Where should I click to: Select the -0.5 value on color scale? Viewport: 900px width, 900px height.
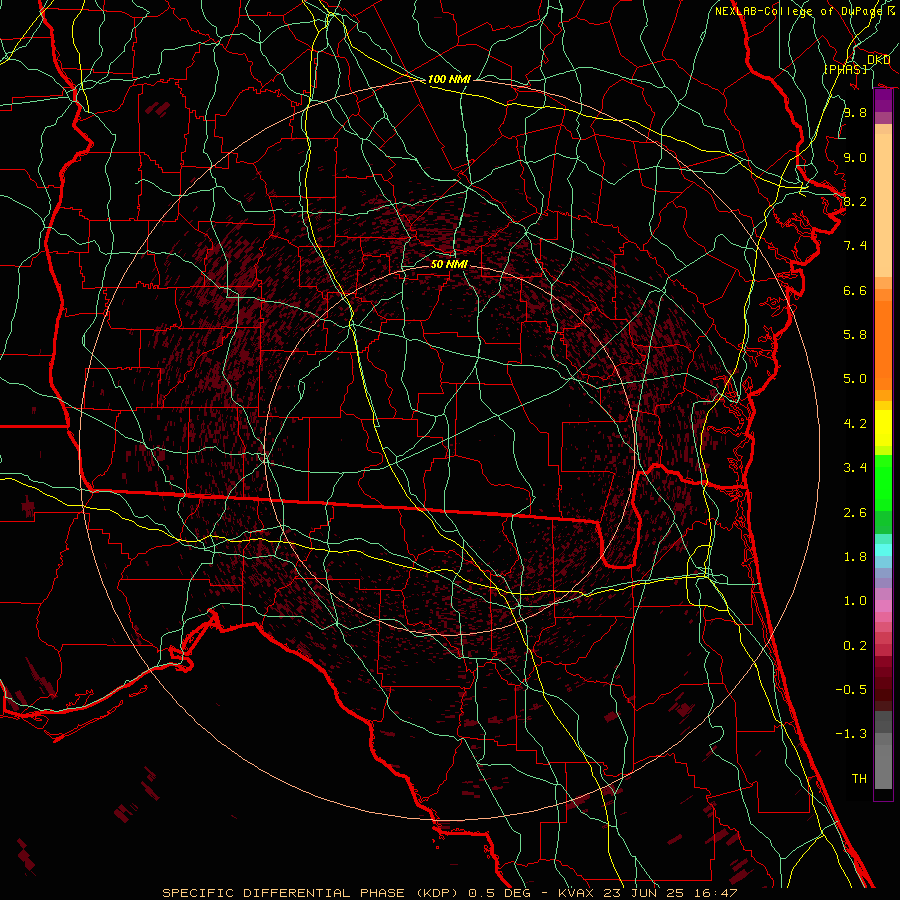(x=851, y=690)
